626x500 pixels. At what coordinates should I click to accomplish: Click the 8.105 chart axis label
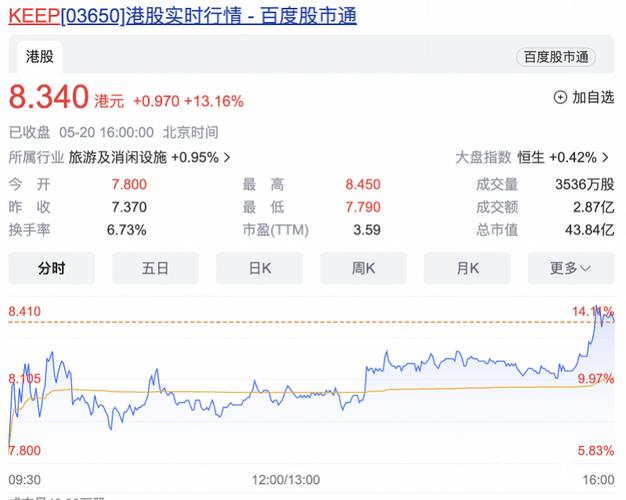(25, 378)
